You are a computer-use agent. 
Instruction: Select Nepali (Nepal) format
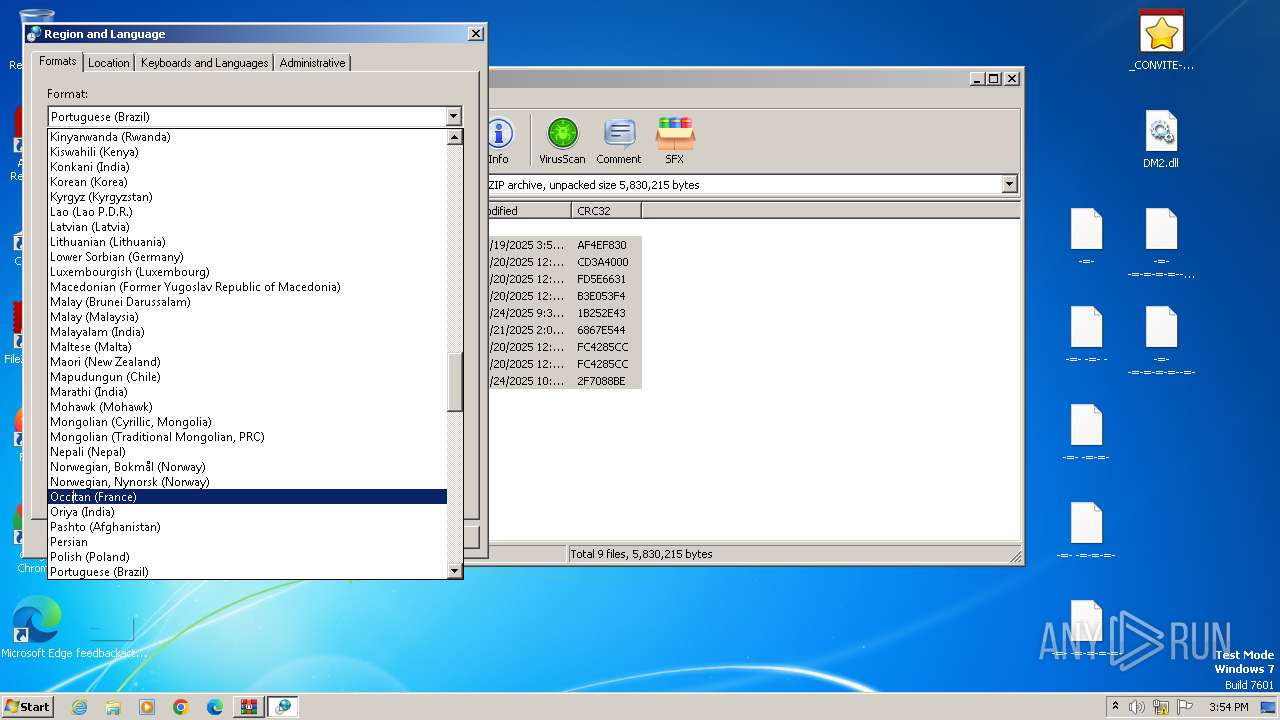point(247,452)
